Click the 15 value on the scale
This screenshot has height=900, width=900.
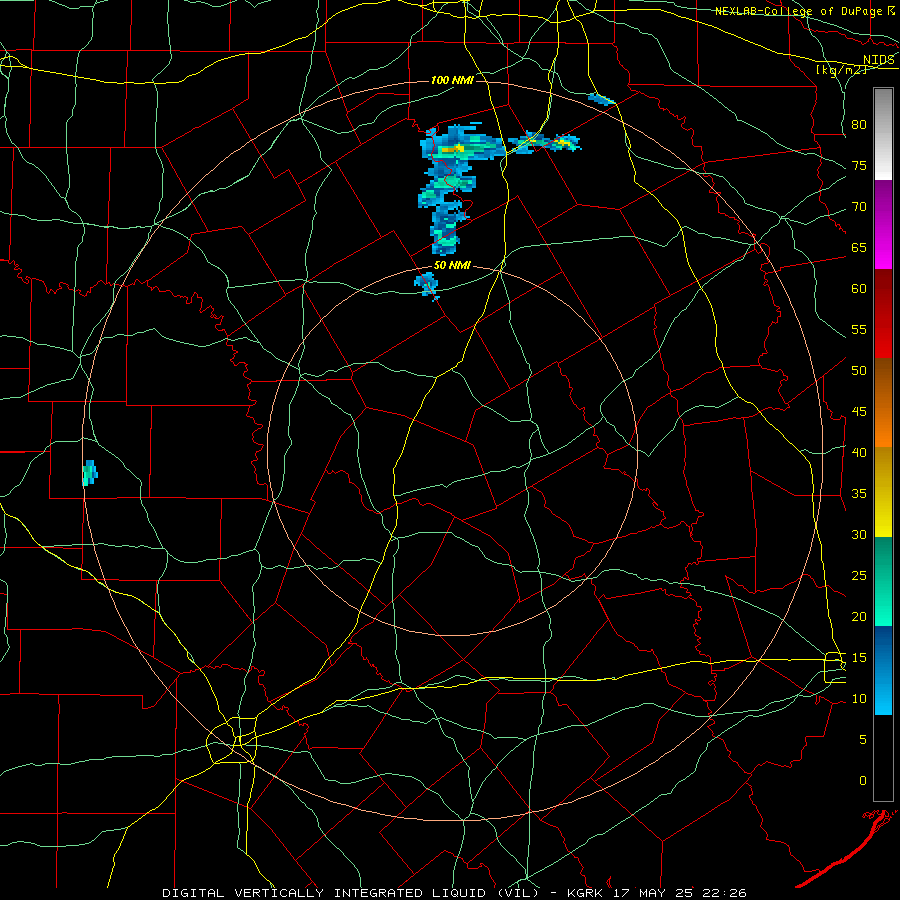(859, 658)
